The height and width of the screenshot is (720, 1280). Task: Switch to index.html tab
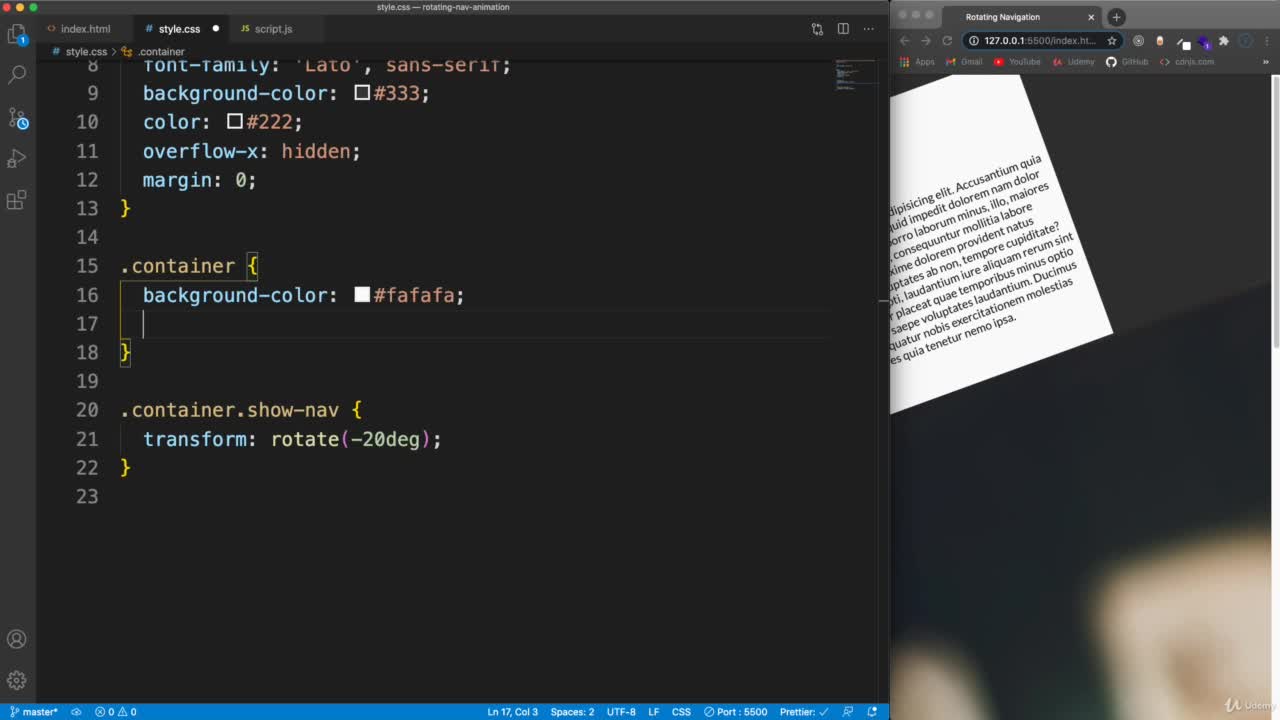tap(85, 29)
